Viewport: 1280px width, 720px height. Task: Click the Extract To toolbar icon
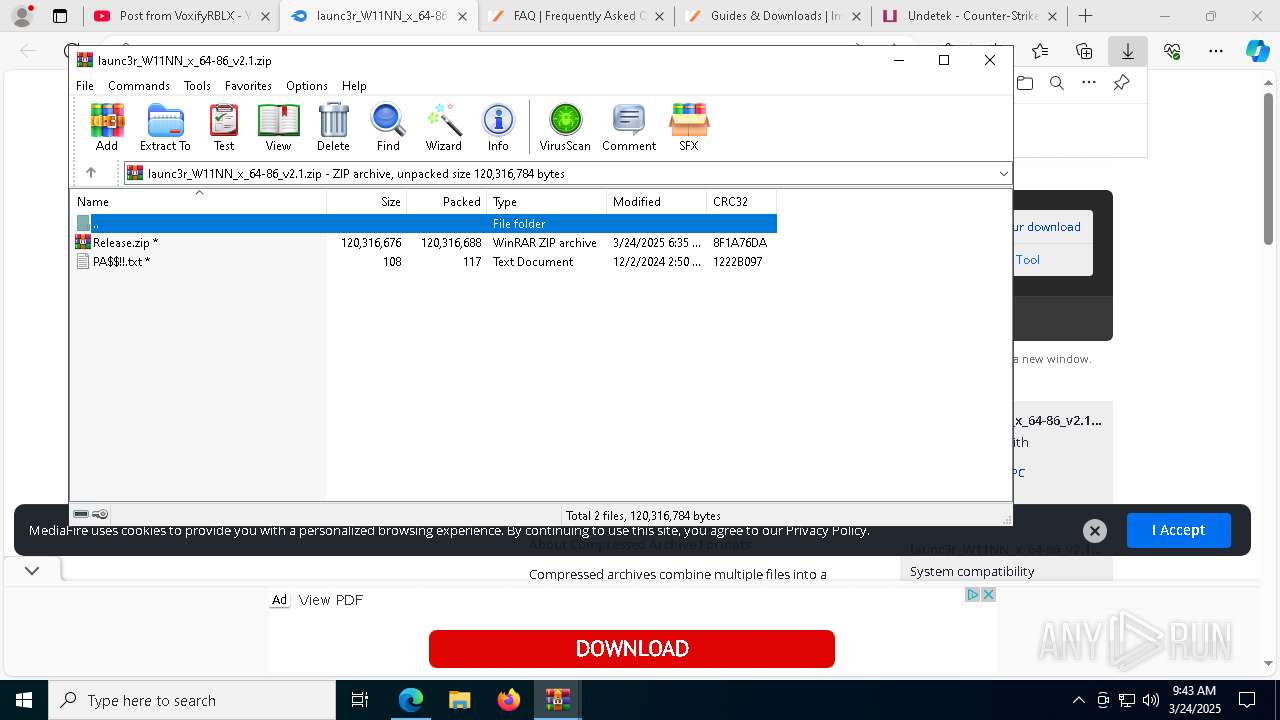click(x=165, y=127)
